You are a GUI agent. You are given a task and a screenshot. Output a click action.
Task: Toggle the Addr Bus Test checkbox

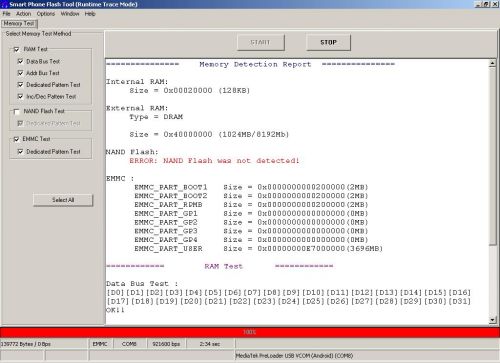(20, 73)
